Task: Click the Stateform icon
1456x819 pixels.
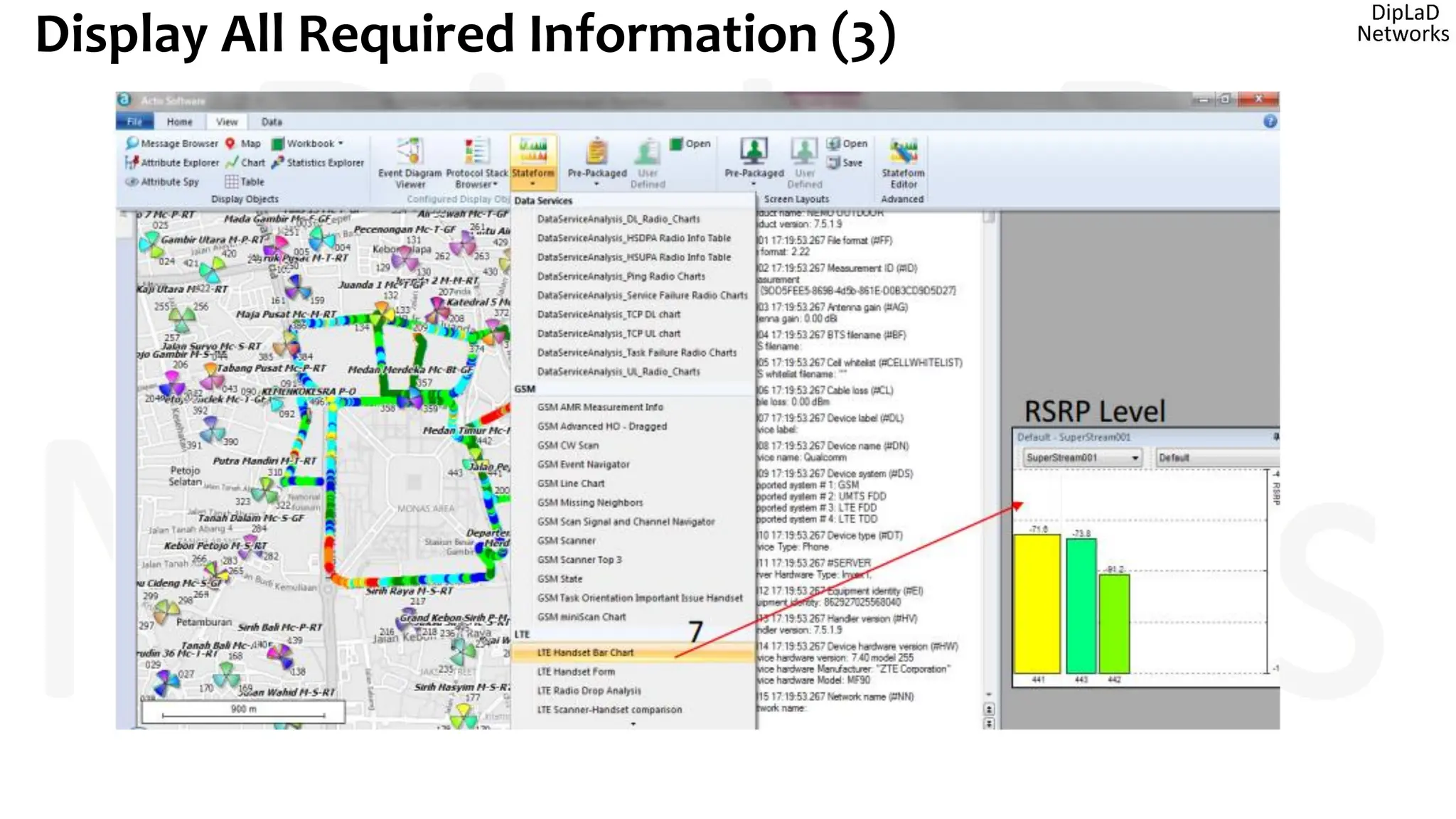Action: (x=533, y=151)
